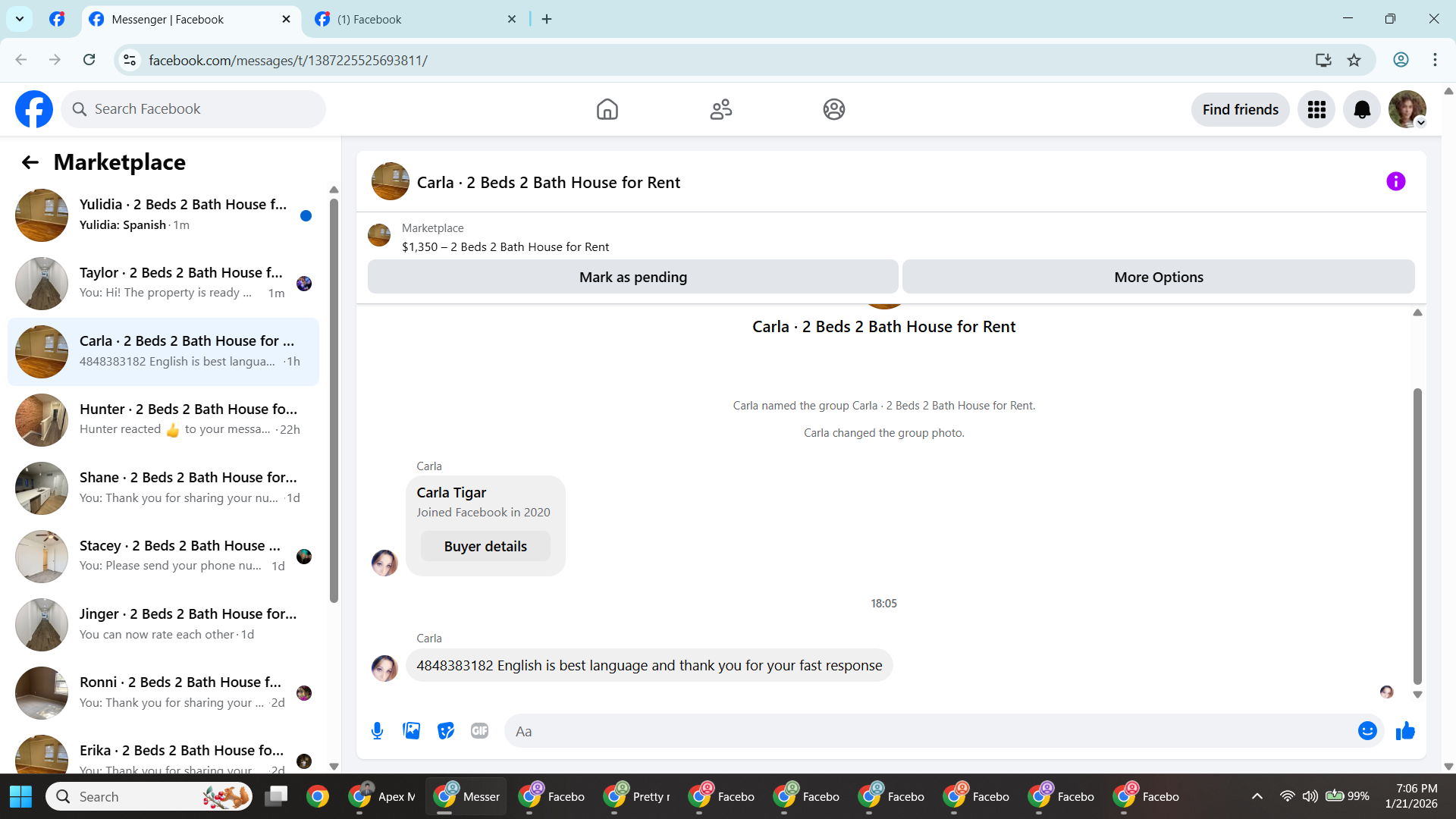Image resolution: width=1456 pixels, height=819 pixels.
Task: Attach a photo with the image icon
Action: (411, 731)
